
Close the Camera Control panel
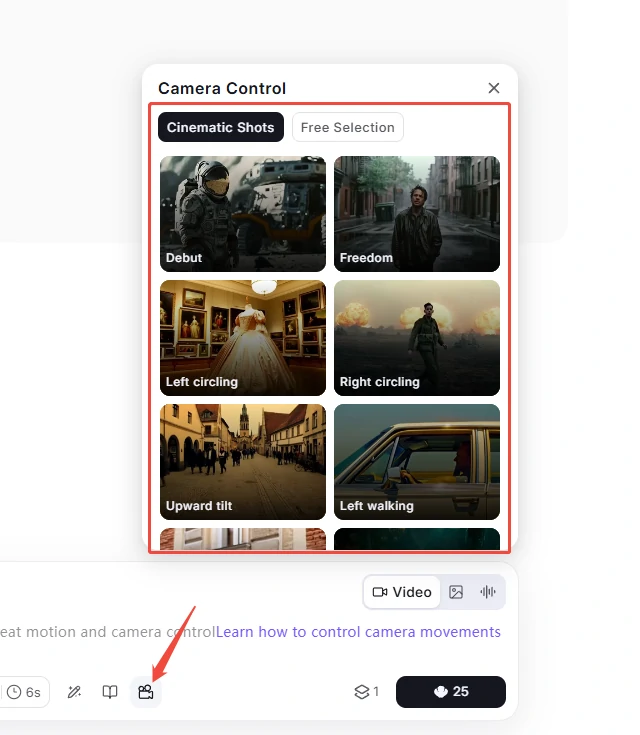point(494,88)
